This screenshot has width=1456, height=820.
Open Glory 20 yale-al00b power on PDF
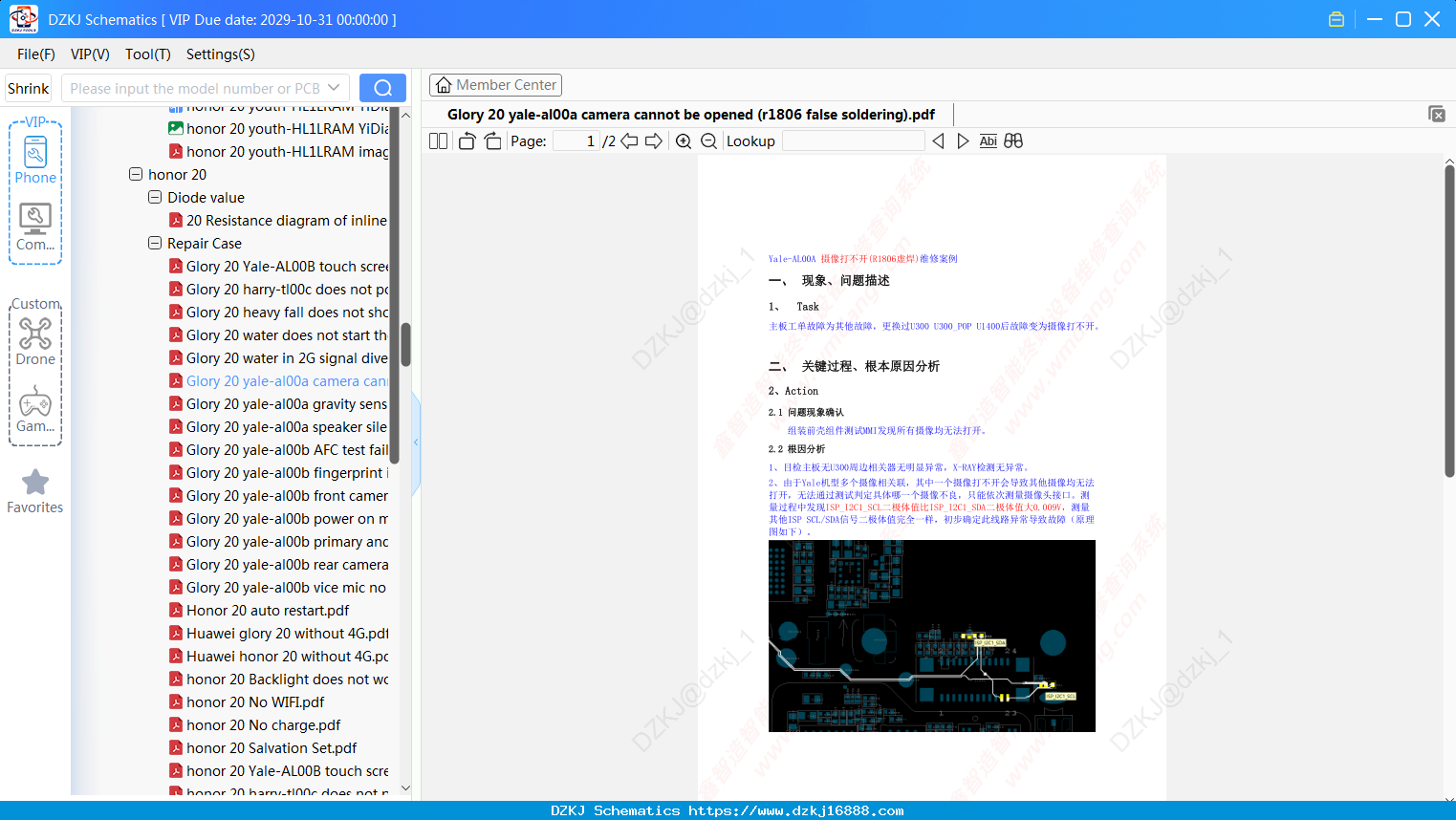278,519
